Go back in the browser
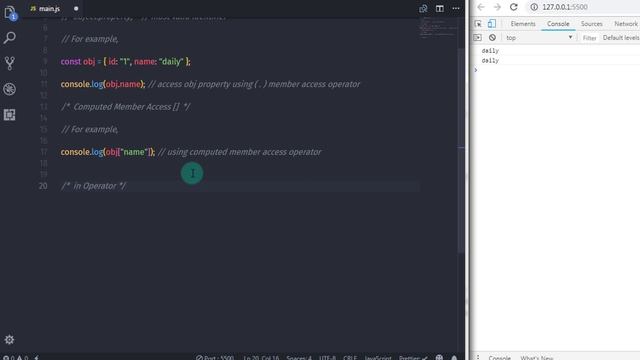This screenshot has height=360, width=640. (481, 7)
